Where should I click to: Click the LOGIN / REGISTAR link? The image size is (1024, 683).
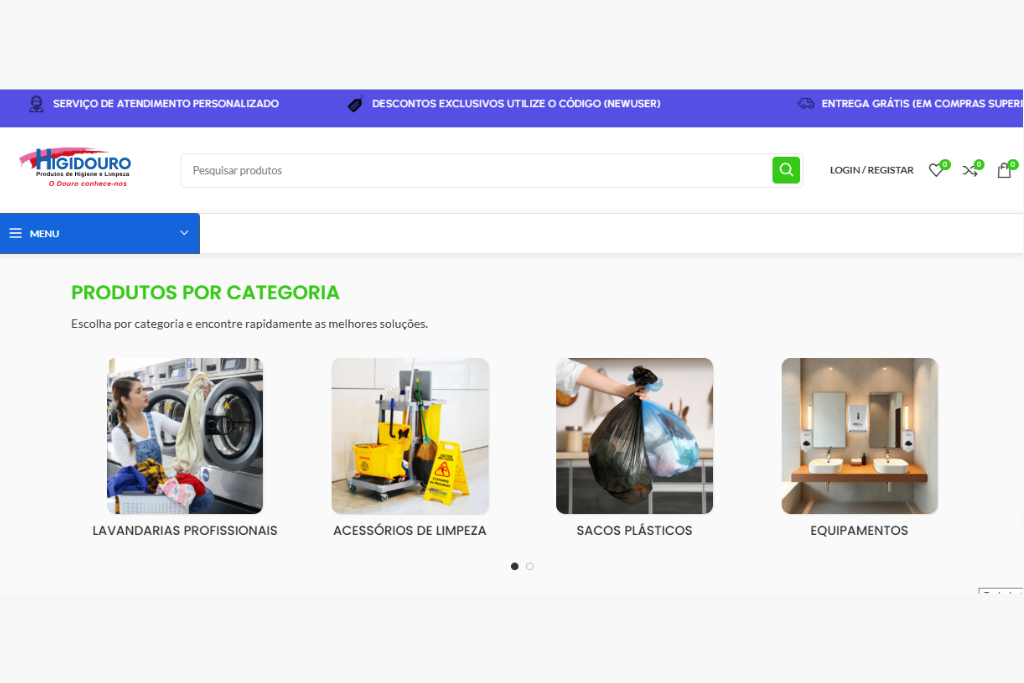[x=870, y=170]
